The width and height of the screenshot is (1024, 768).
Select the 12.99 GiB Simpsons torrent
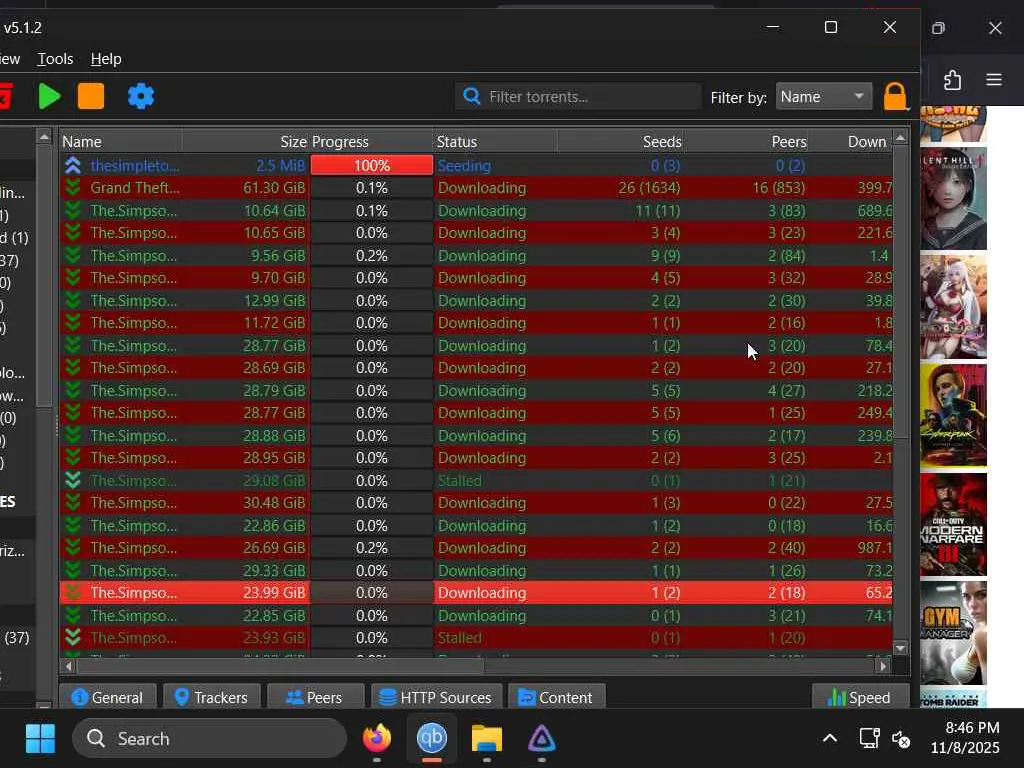476,300
